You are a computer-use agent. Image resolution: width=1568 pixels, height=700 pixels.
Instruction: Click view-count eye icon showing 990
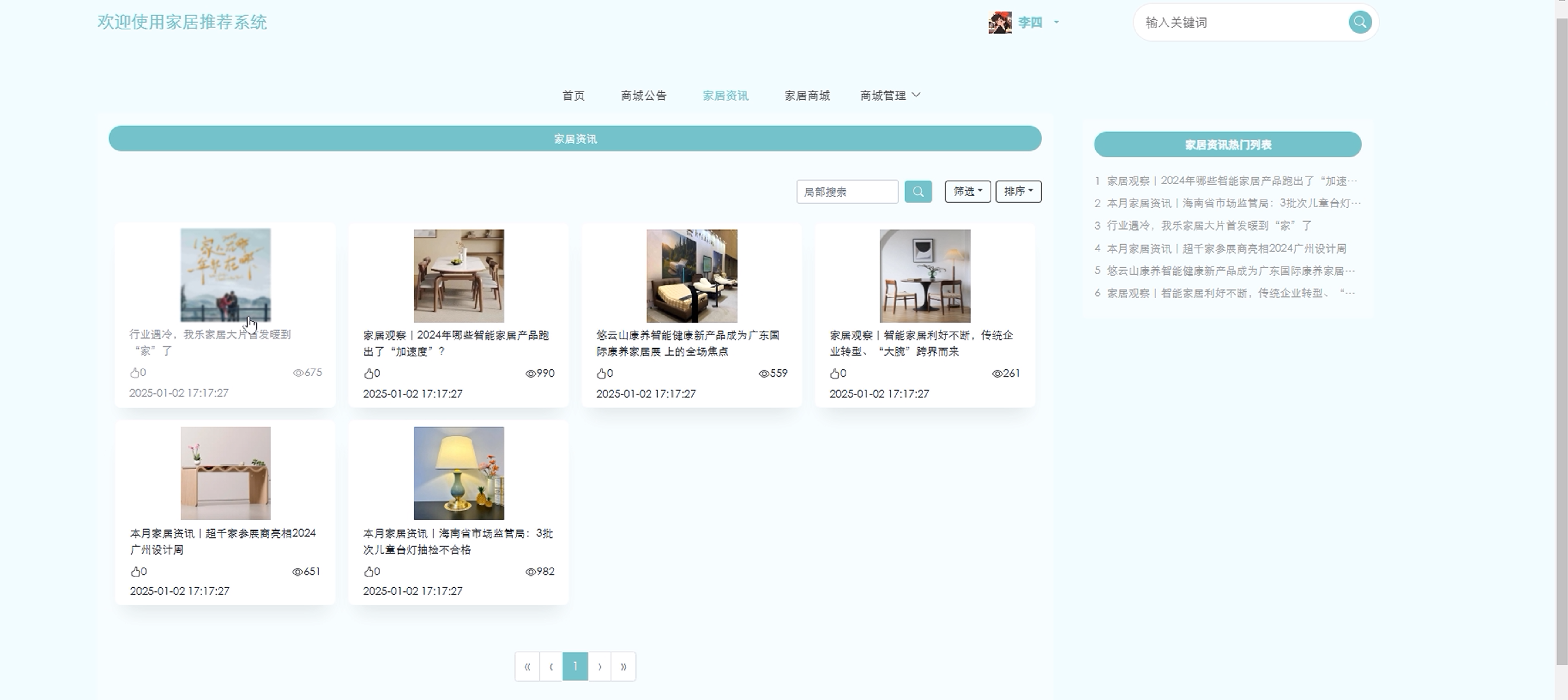530,374
